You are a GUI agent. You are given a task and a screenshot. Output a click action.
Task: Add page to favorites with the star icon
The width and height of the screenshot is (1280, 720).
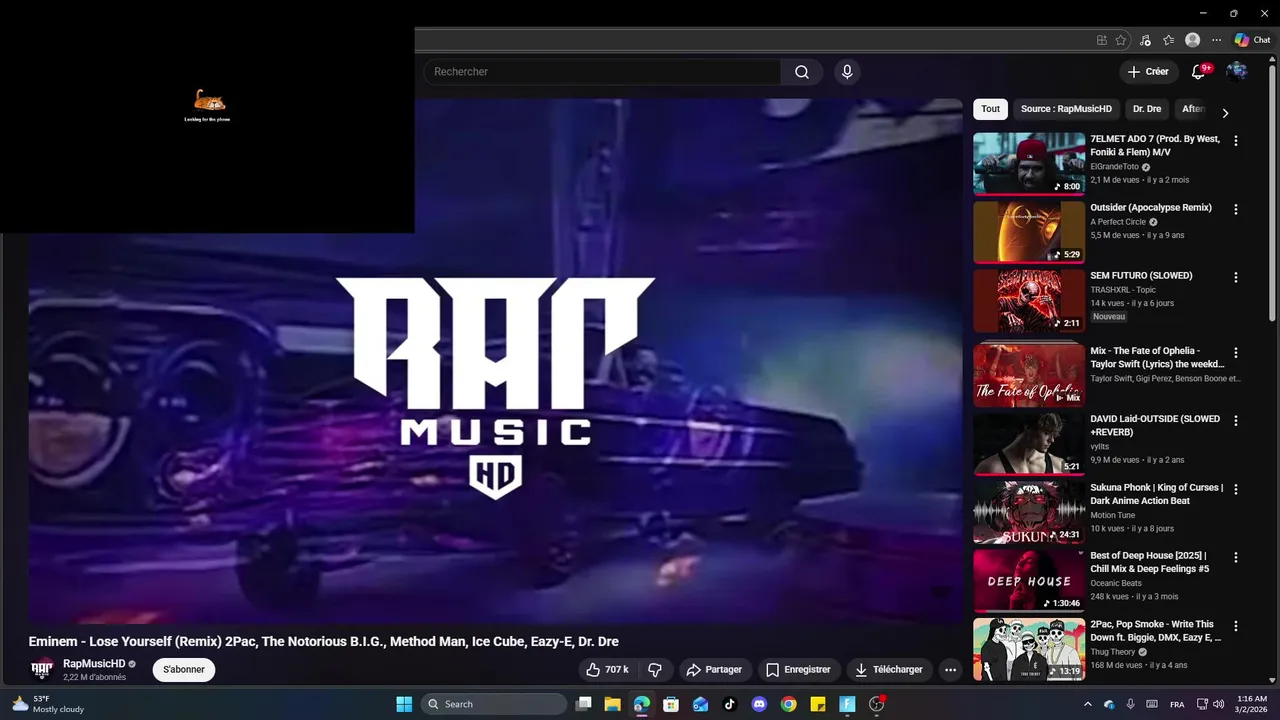[1121, 40]
